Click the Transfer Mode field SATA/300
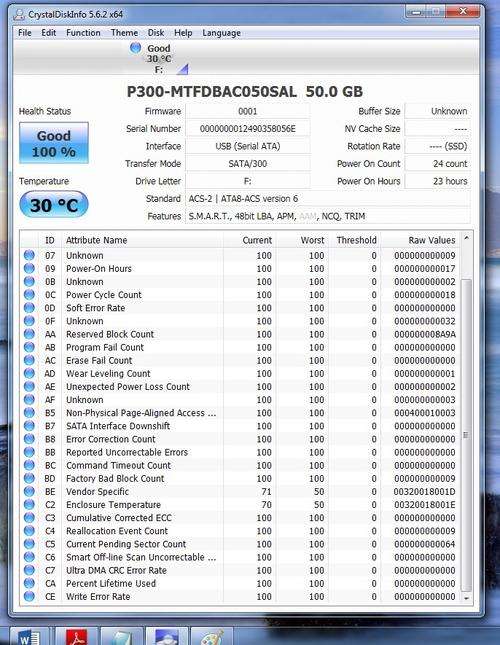 click(248, 164)
